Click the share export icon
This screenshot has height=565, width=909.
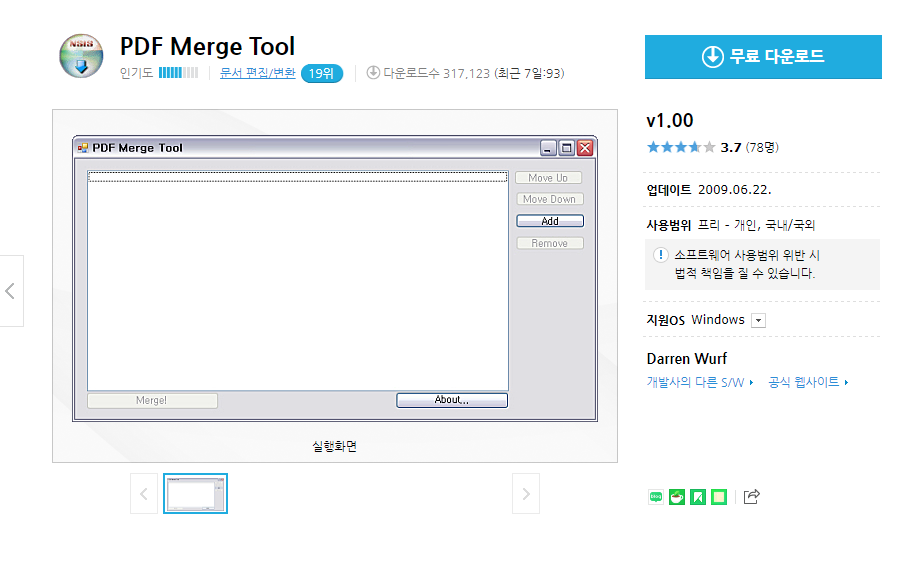[751, 497]
